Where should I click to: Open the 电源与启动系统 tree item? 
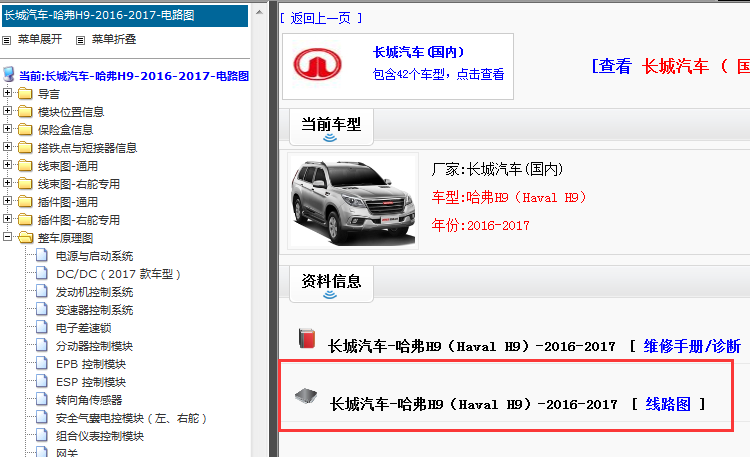click(94, 256)
